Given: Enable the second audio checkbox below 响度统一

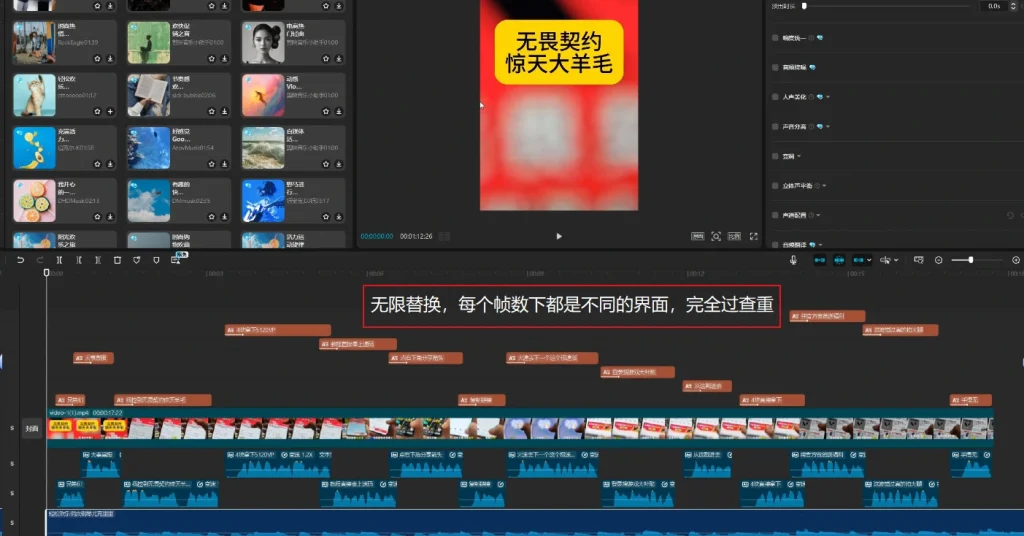Looking at the screenshot, I should [x=775, y=67].
